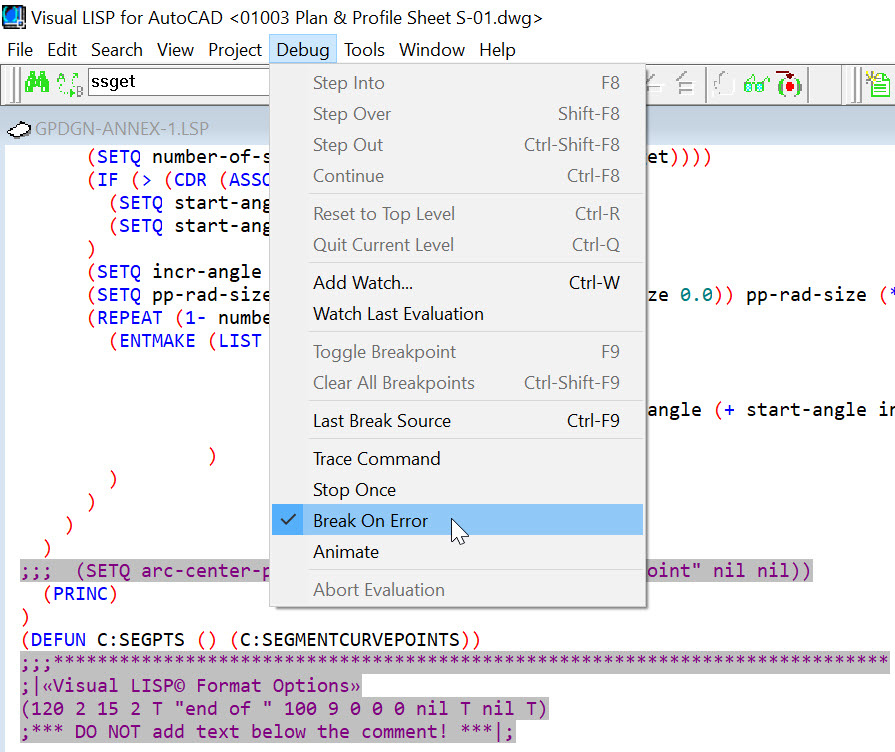Open the Tools menu

pos(364,49)
